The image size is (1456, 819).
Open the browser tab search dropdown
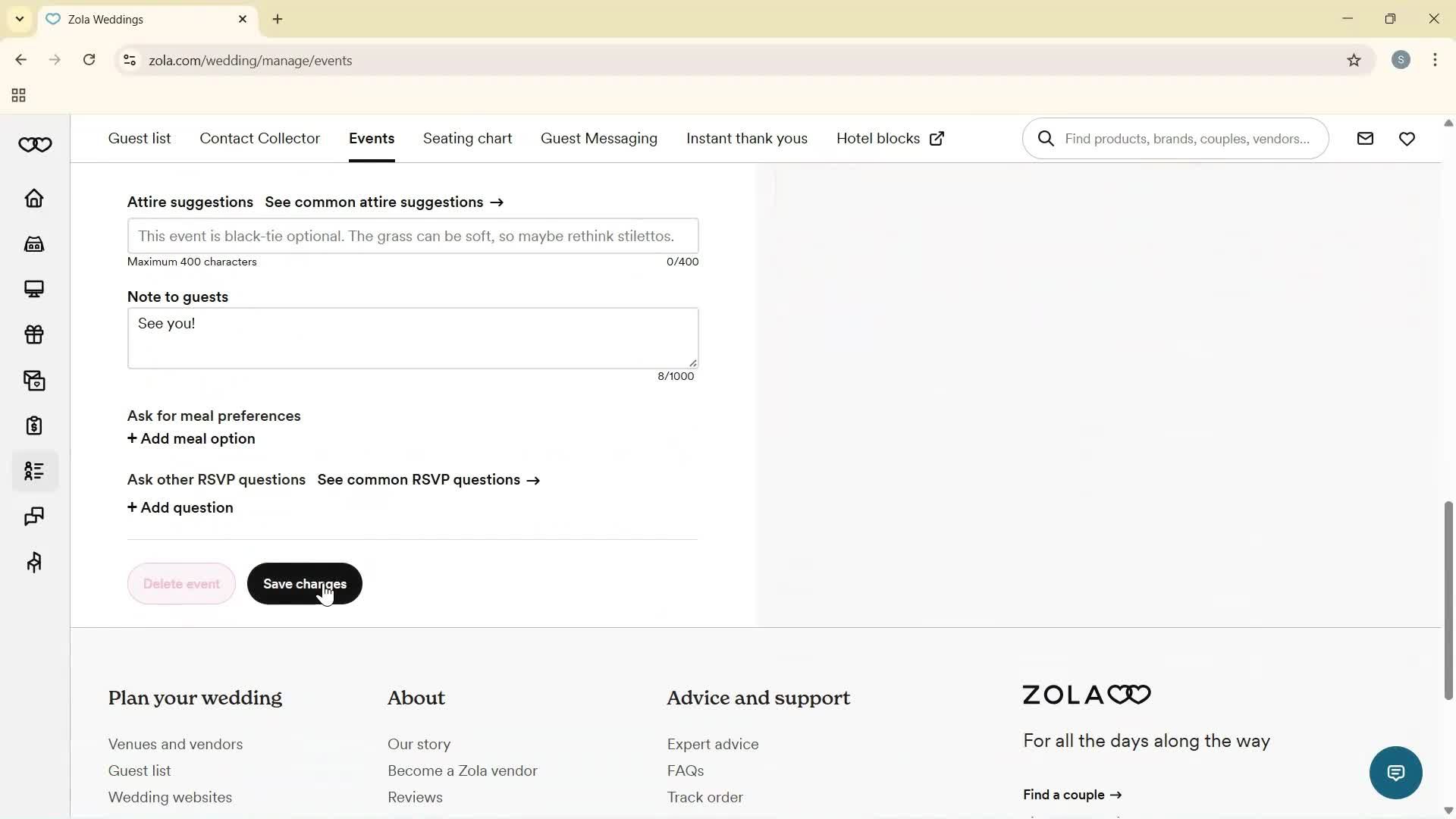[19, 19]
